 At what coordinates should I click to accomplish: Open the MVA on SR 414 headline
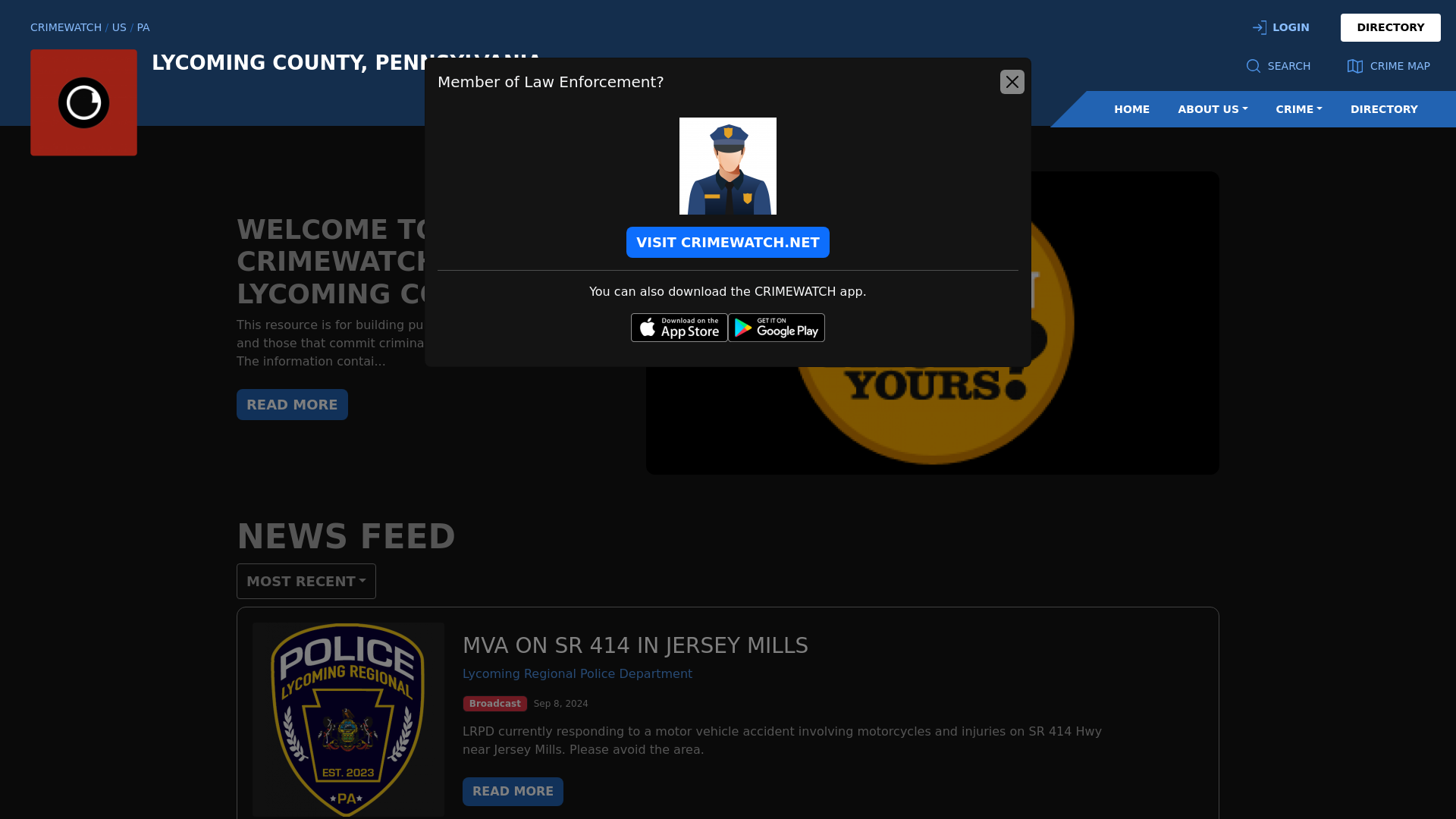tap(635, 645)
